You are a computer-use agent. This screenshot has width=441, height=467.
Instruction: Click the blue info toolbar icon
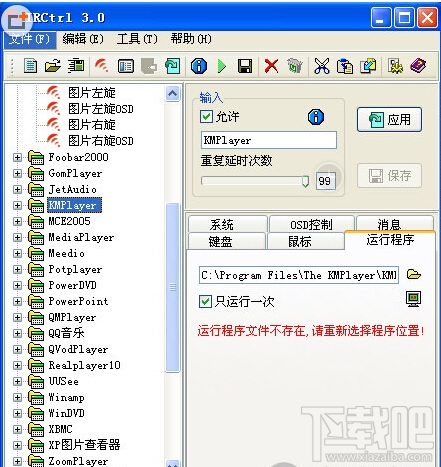[x=199, y=66]
